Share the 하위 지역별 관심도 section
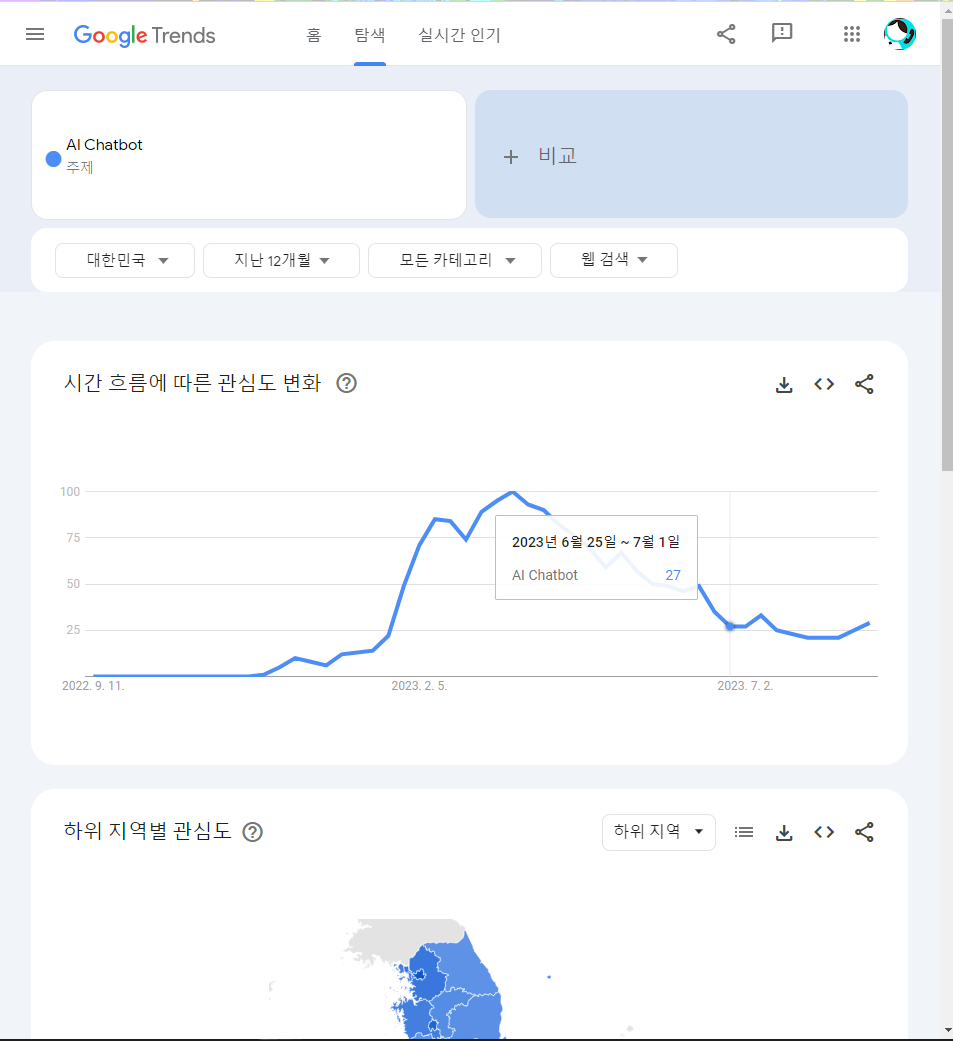The height and width of the screenshot is (1041, 953). point(864,832)
